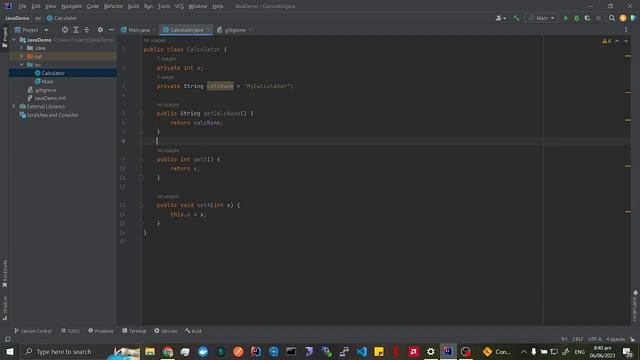Open the Build tool window button
Viewport: 640px width, 360px height.
click(193, 331)
